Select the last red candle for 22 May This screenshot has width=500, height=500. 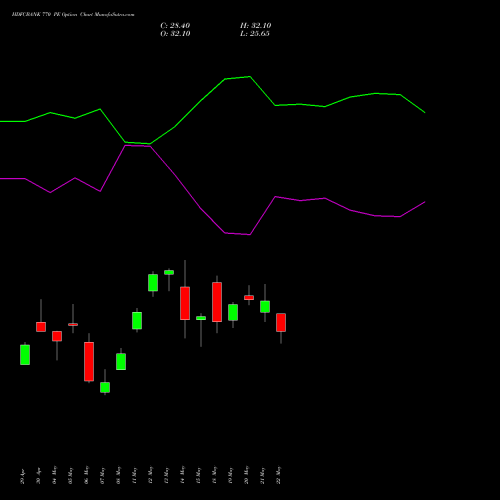point(281,322)
